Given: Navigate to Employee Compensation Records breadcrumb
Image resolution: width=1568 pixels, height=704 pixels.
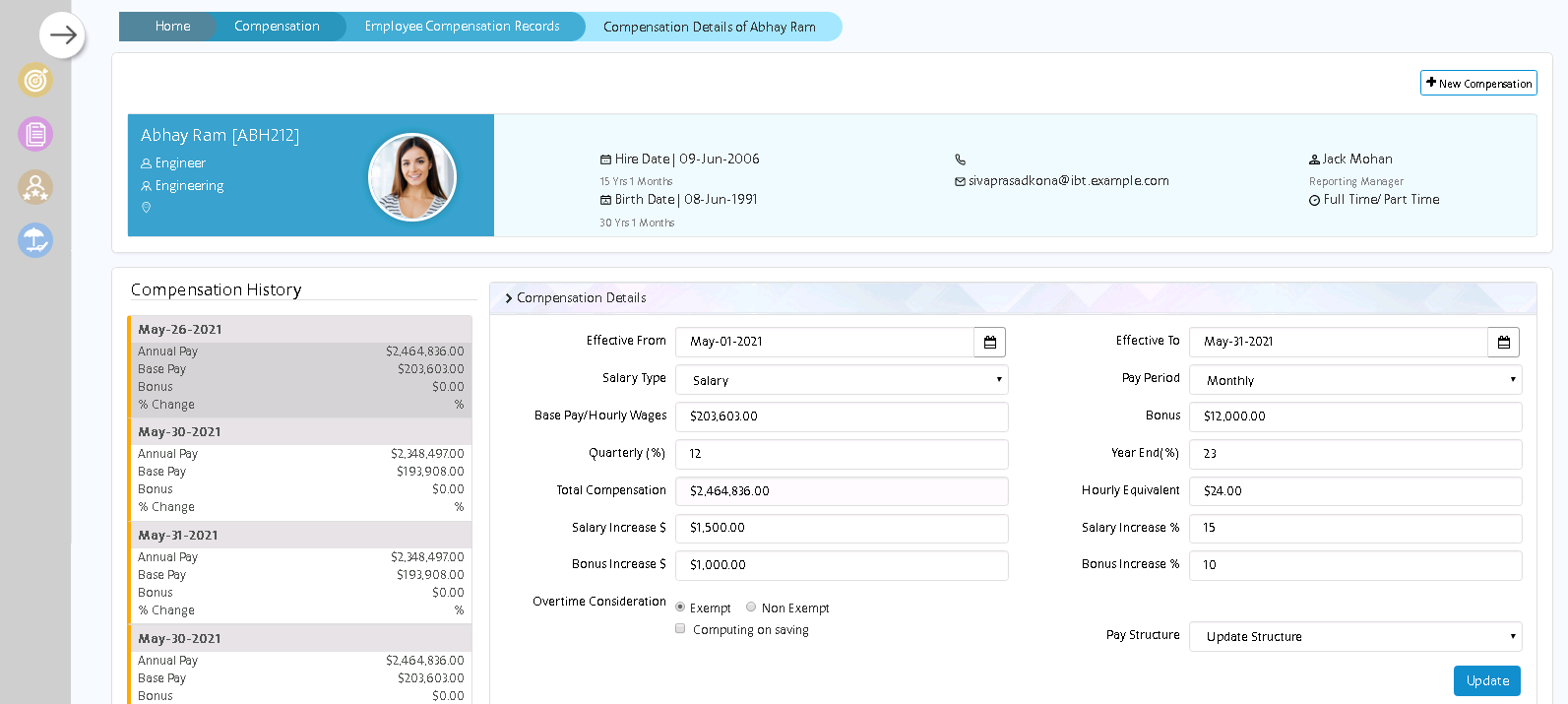Looking at the screenshot, I should click(462, 27).
